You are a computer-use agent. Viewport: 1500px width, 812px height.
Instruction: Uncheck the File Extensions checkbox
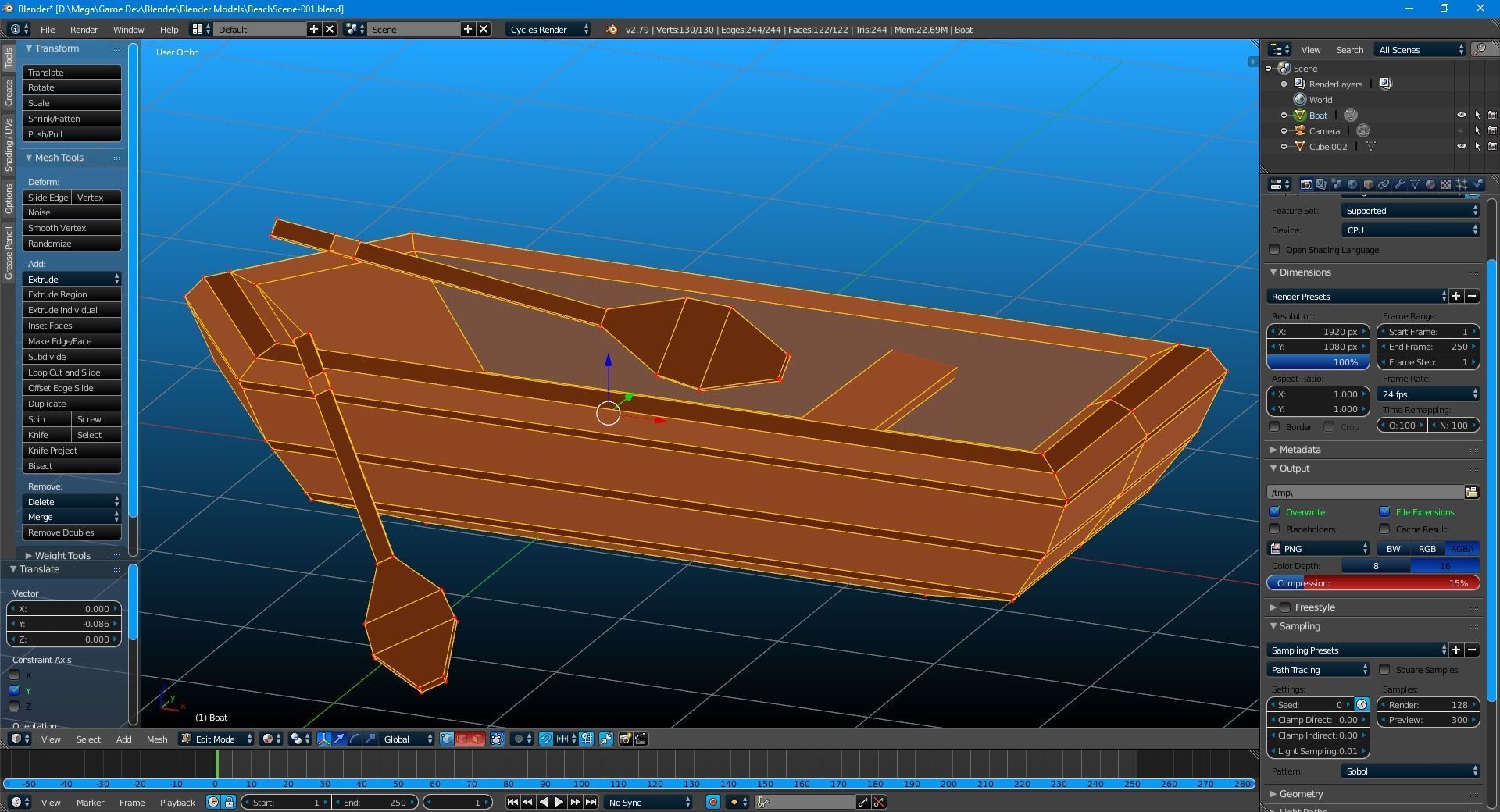coord(1384,512)
